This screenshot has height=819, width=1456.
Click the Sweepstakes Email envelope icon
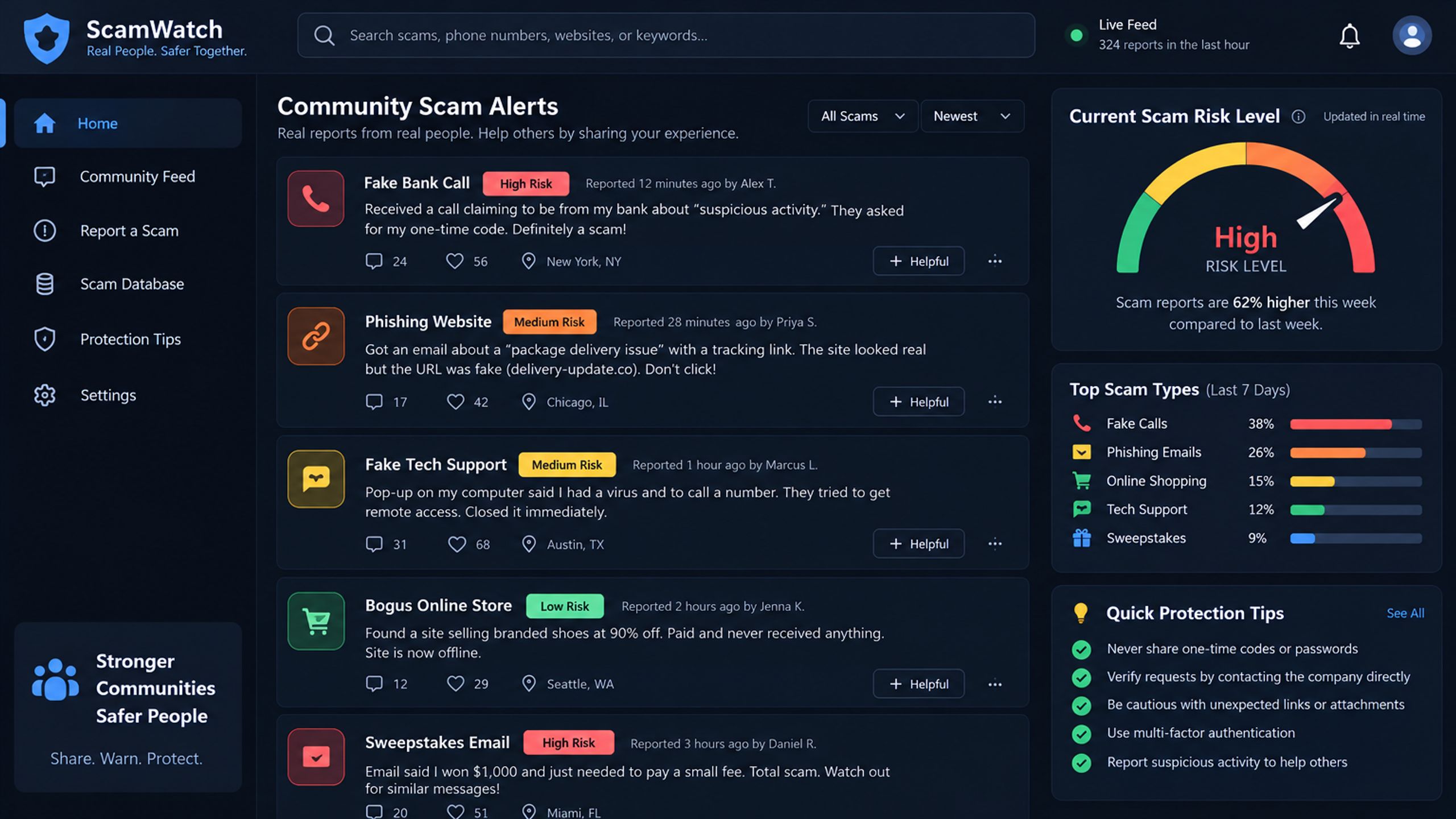pyautogui.click(x=316, y=757)
